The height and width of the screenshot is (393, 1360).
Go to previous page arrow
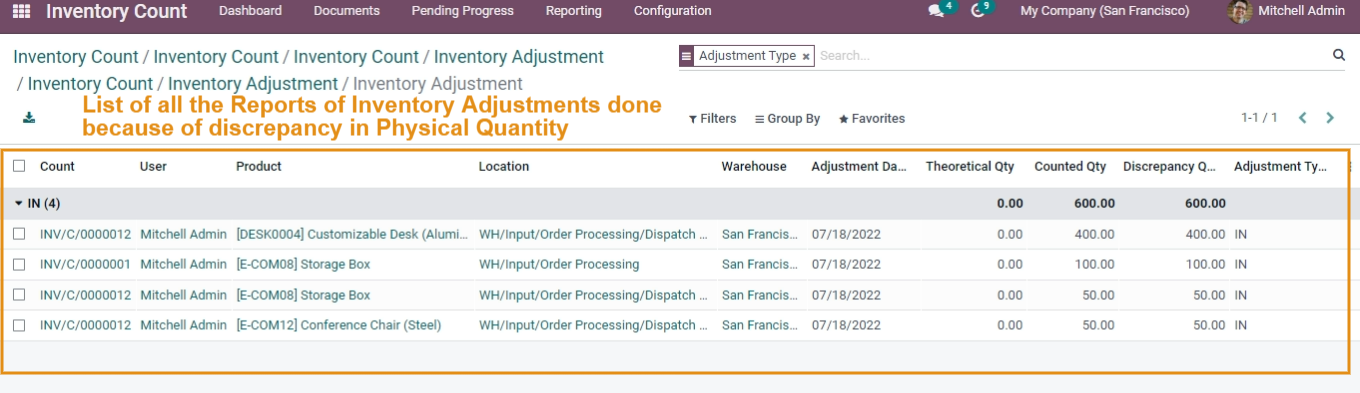pyautogui.click(x=1303, y=118)
